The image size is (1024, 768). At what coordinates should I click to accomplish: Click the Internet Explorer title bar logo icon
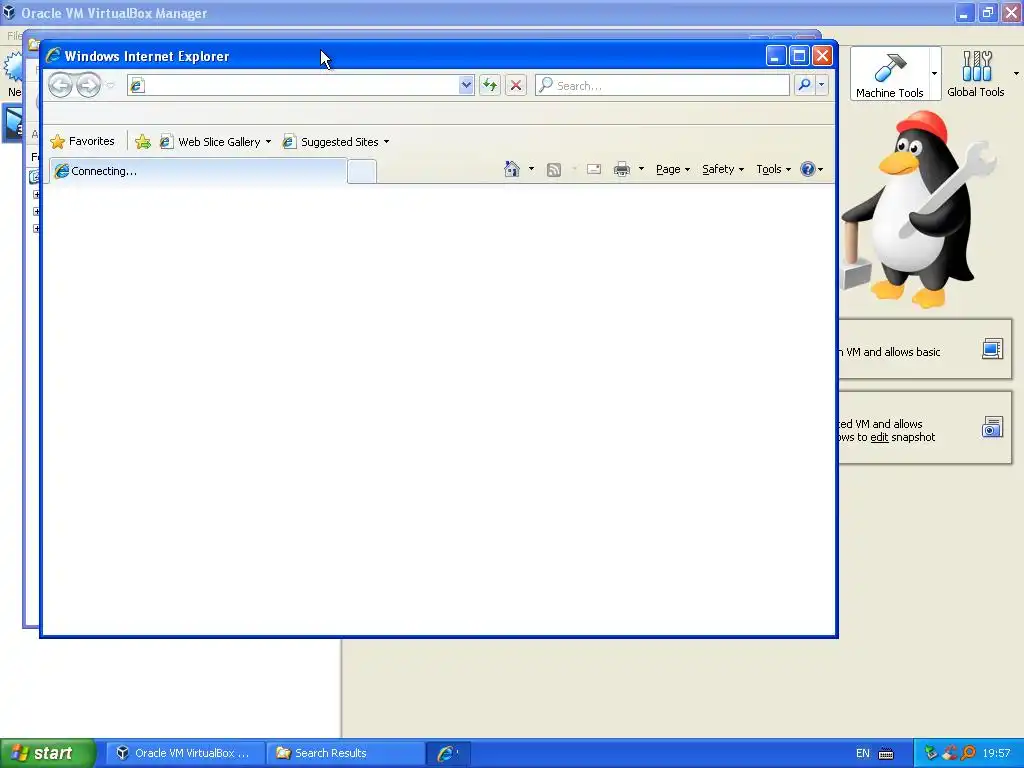tap(54, 56)
